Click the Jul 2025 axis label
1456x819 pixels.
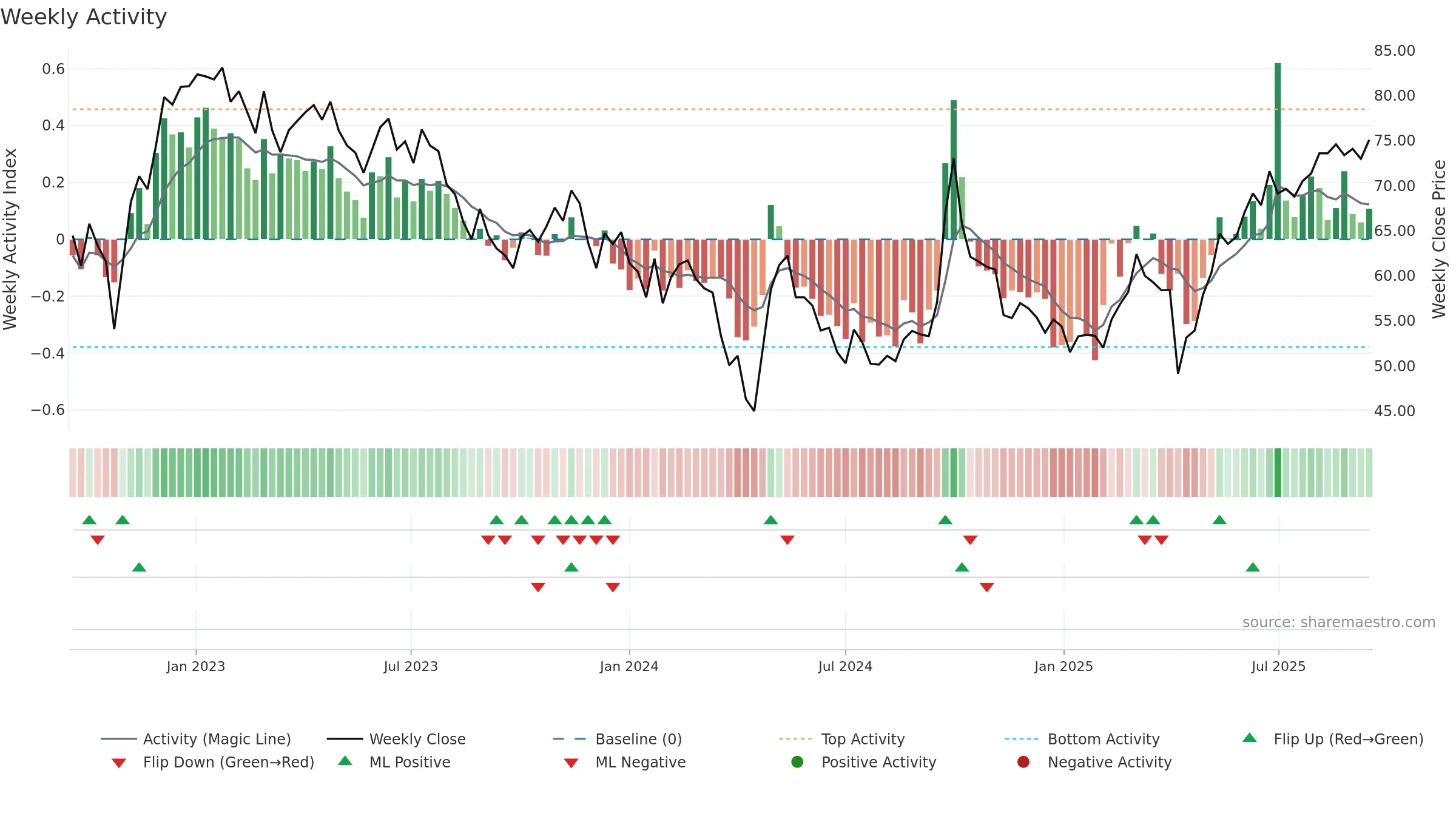click(1278, 666)
